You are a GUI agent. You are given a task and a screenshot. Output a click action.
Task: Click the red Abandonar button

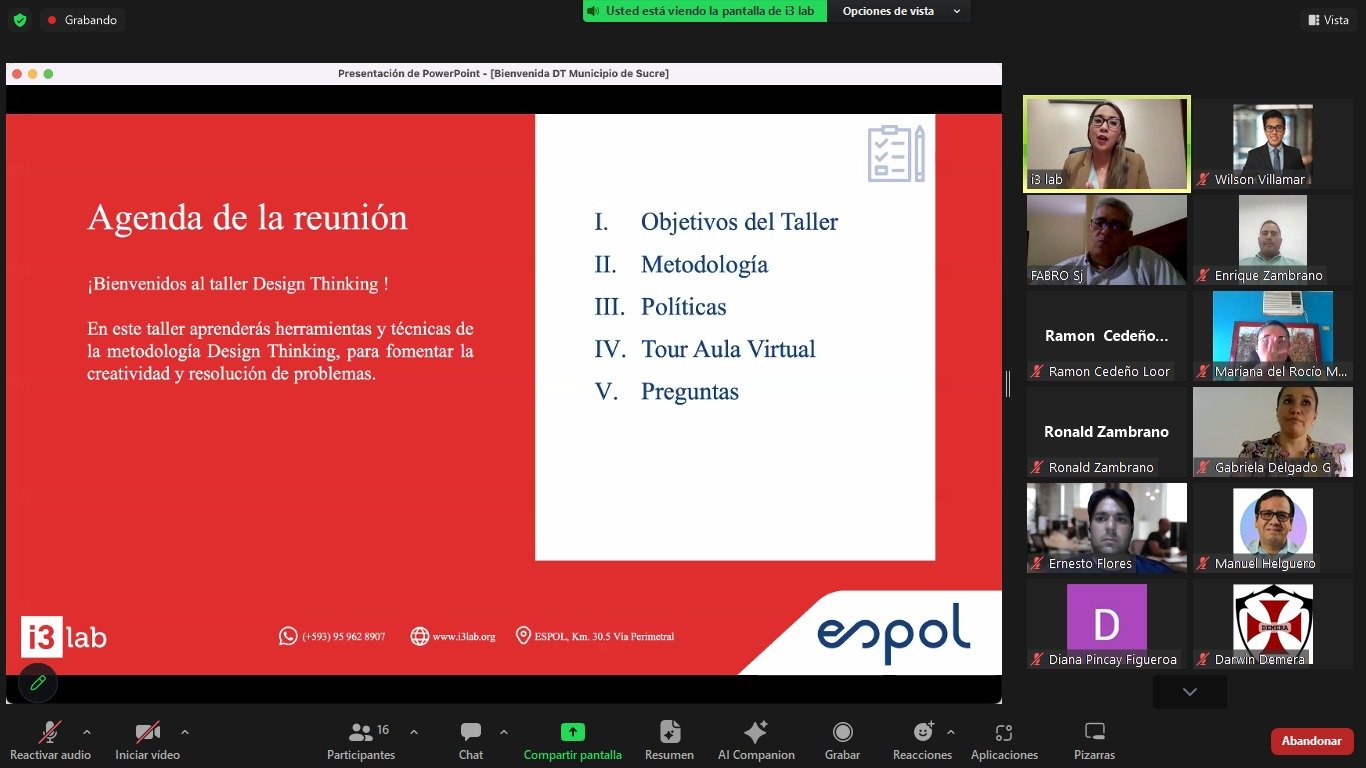pyautogui.click(x=1312, y=741)
